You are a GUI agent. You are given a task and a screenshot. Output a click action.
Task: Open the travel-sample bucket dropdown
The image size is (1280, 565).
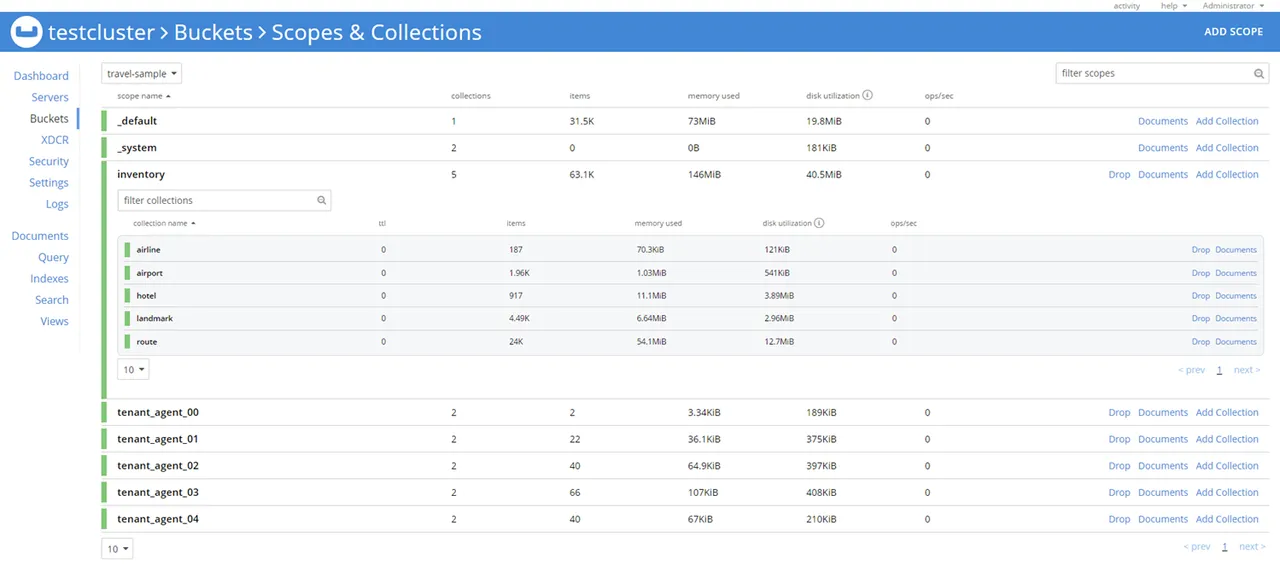click(x=142, y=74)
